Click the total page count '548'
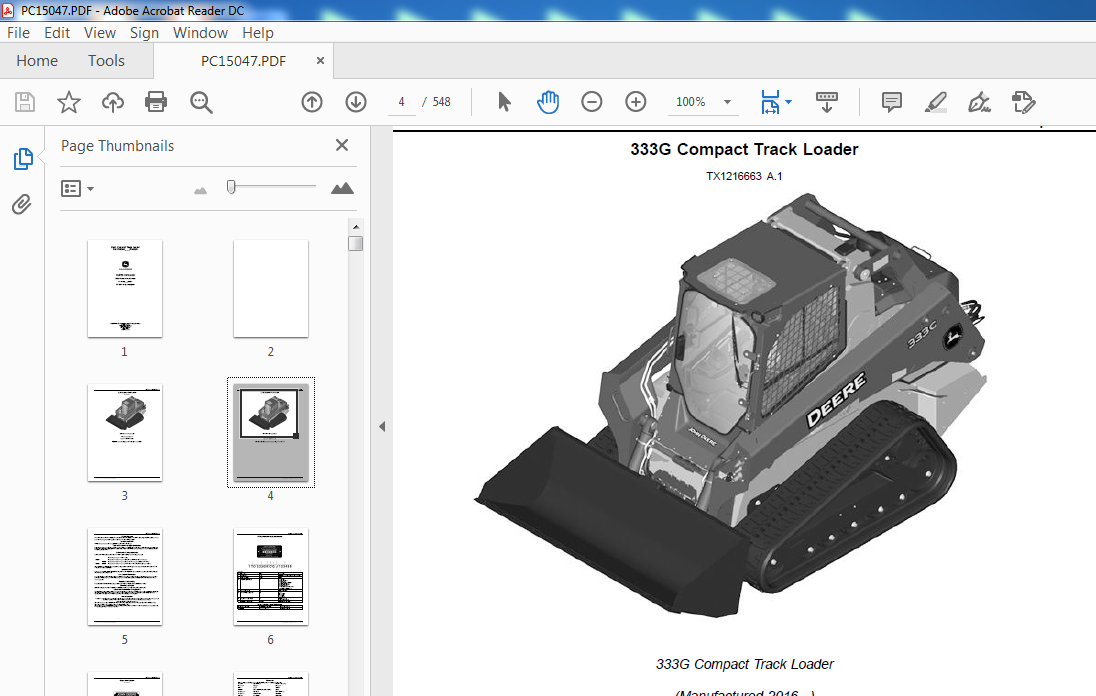1096x696 pixels. click(442, 102)
